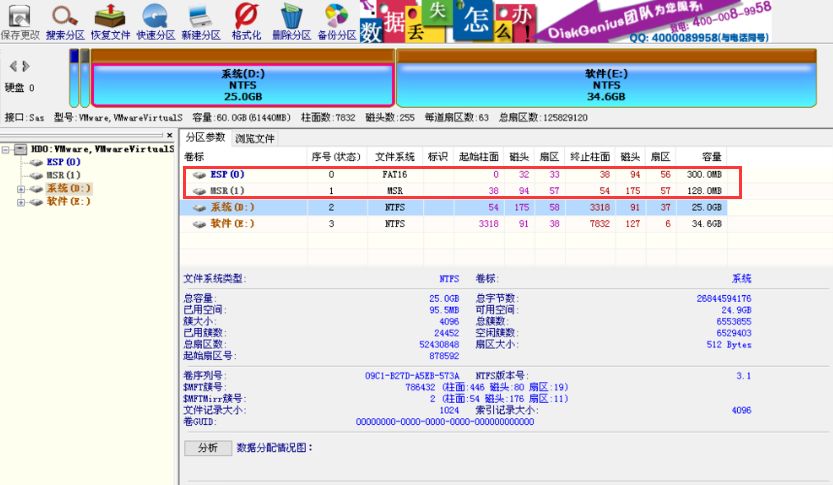Click the starting sector value 878592
Screen dimensions: 833x485
pos(444,355)
